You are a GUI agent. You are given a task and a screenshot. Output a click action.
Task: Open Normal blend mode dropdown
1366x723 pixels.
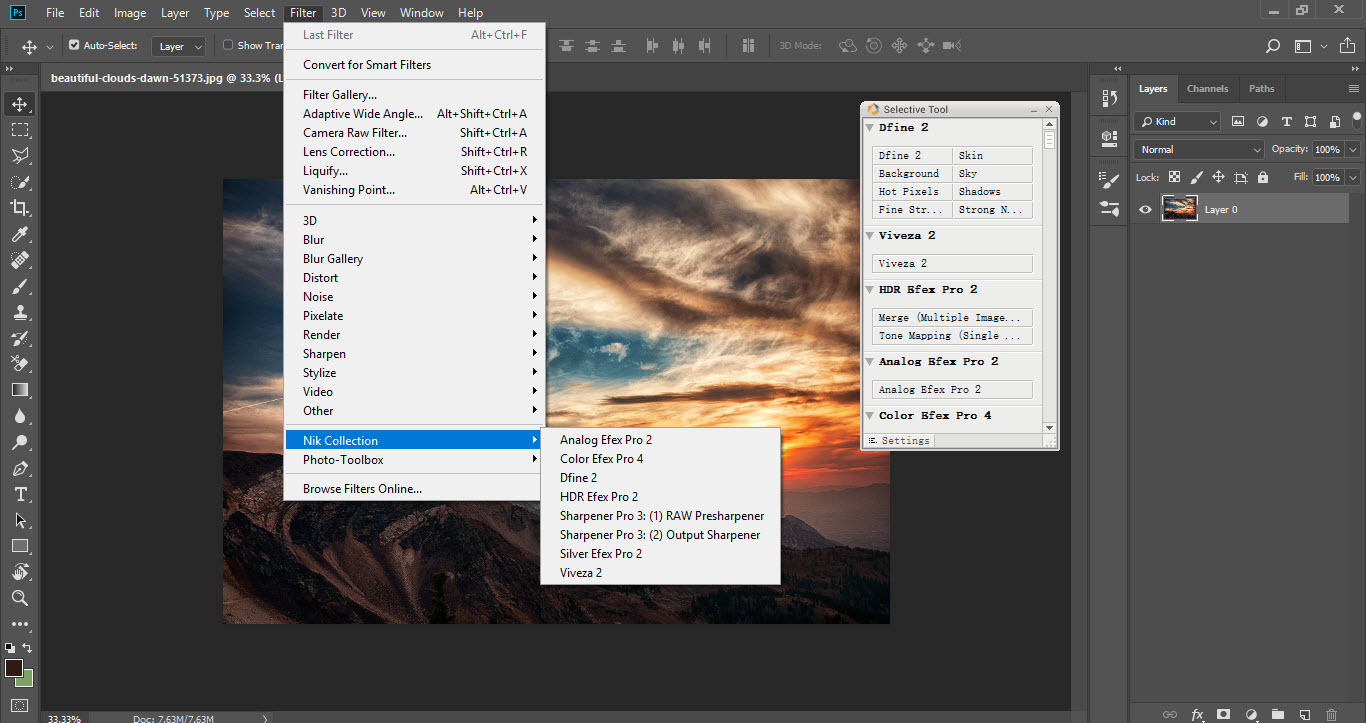pyautogui.click(x=1200, y=149)
